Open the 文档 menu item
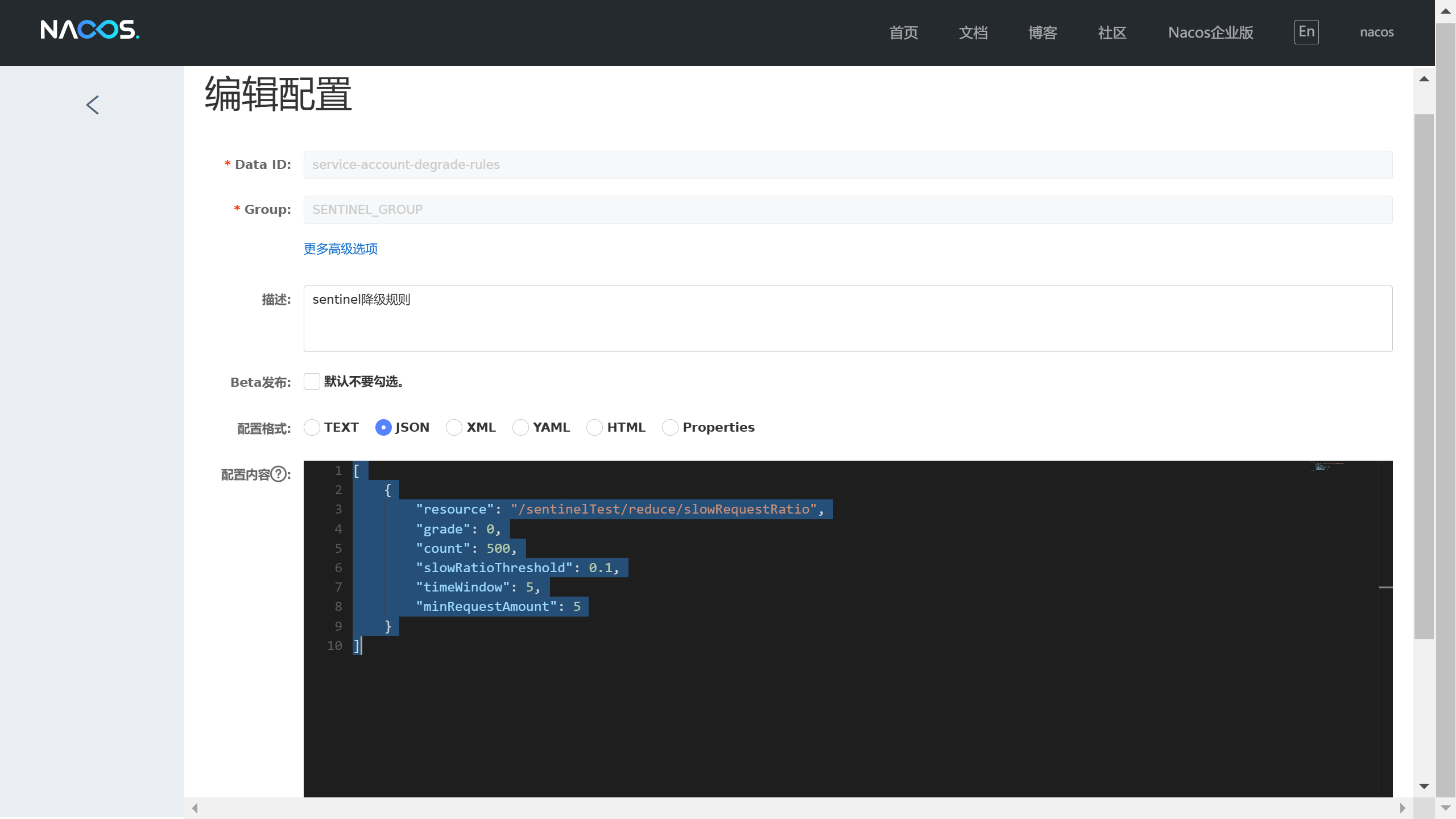This screenshot has height=819, width=1456. [973, 32]
